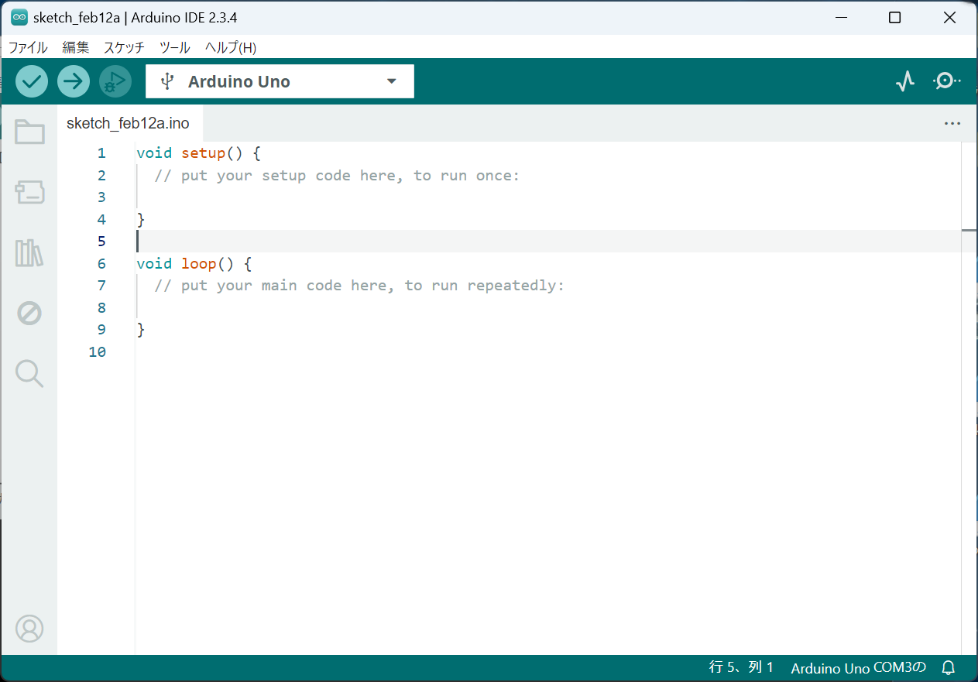Open the Debug sidebar panel
The image size is (978, 682).
(x=29, y=313)
